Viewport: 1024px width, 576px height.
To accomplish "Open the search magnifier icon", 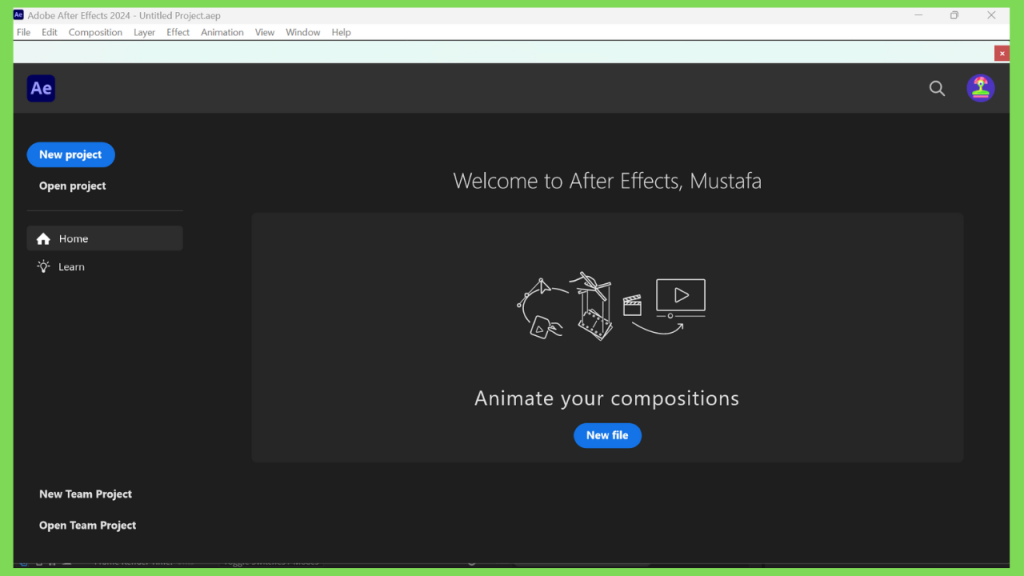I will coord(937,88).
